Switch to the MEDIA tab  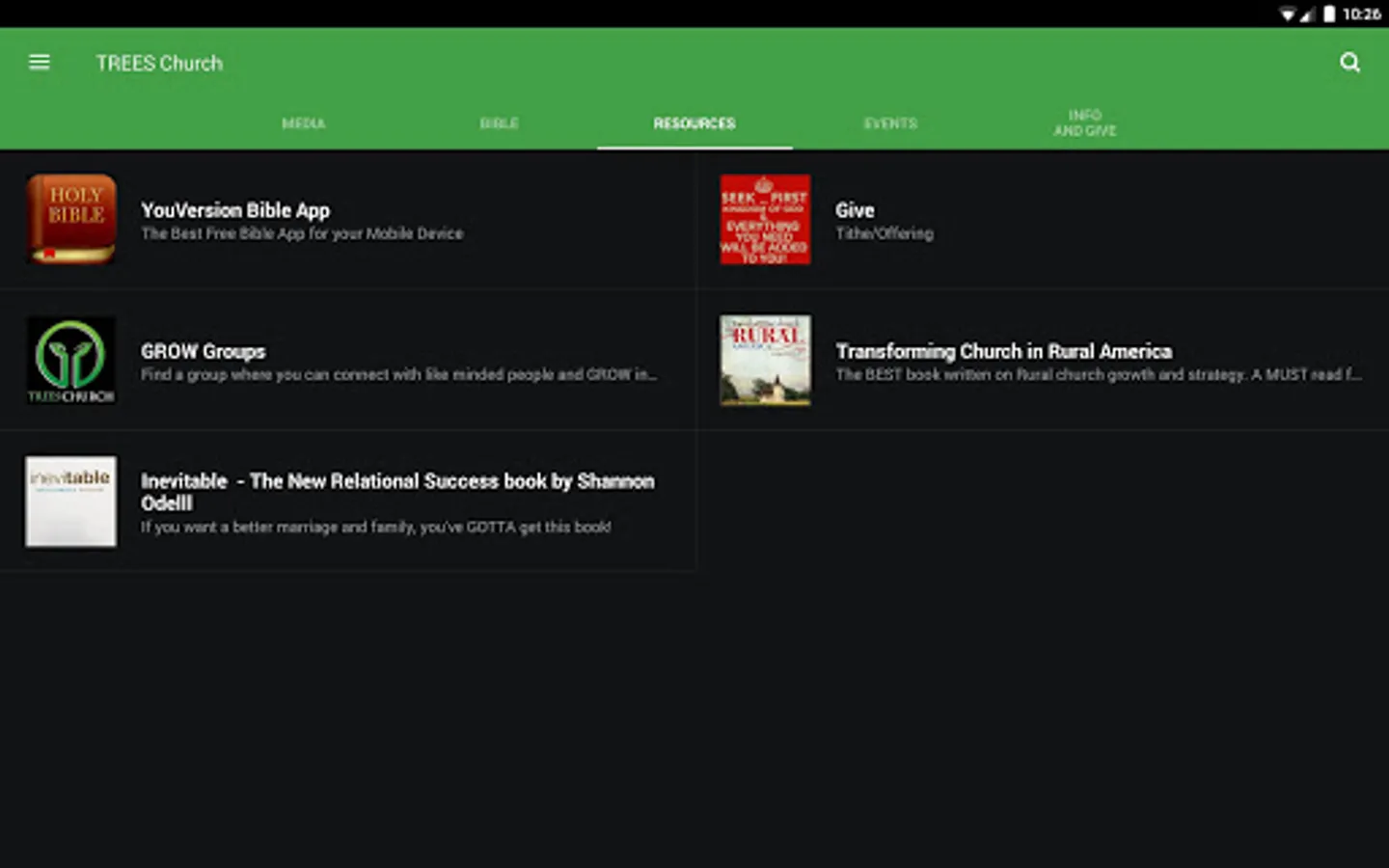point(304,123)
